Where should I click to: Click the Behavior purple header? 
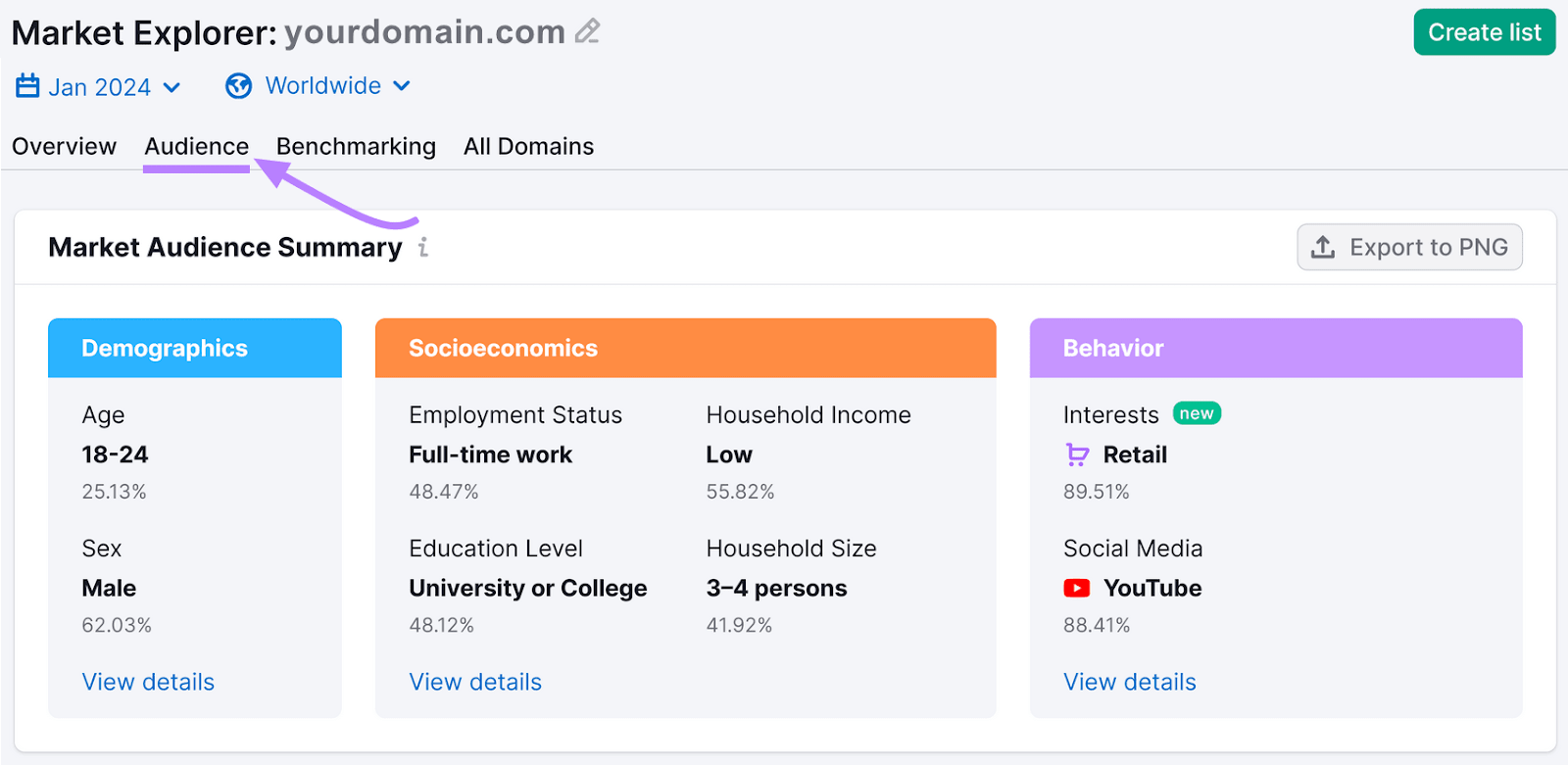point(1276,348)
